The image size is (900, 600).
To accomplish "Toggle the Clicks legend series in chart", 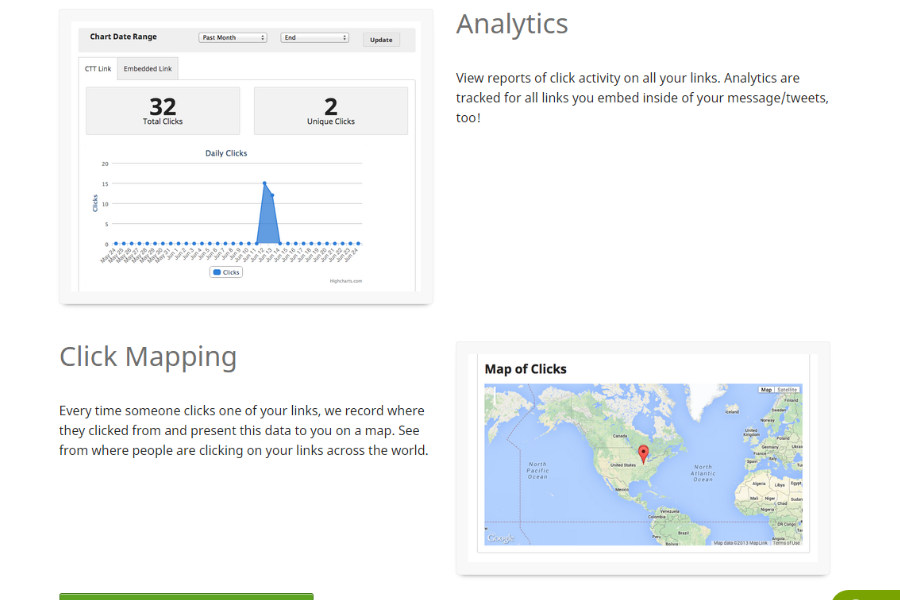I will point(226,272).
